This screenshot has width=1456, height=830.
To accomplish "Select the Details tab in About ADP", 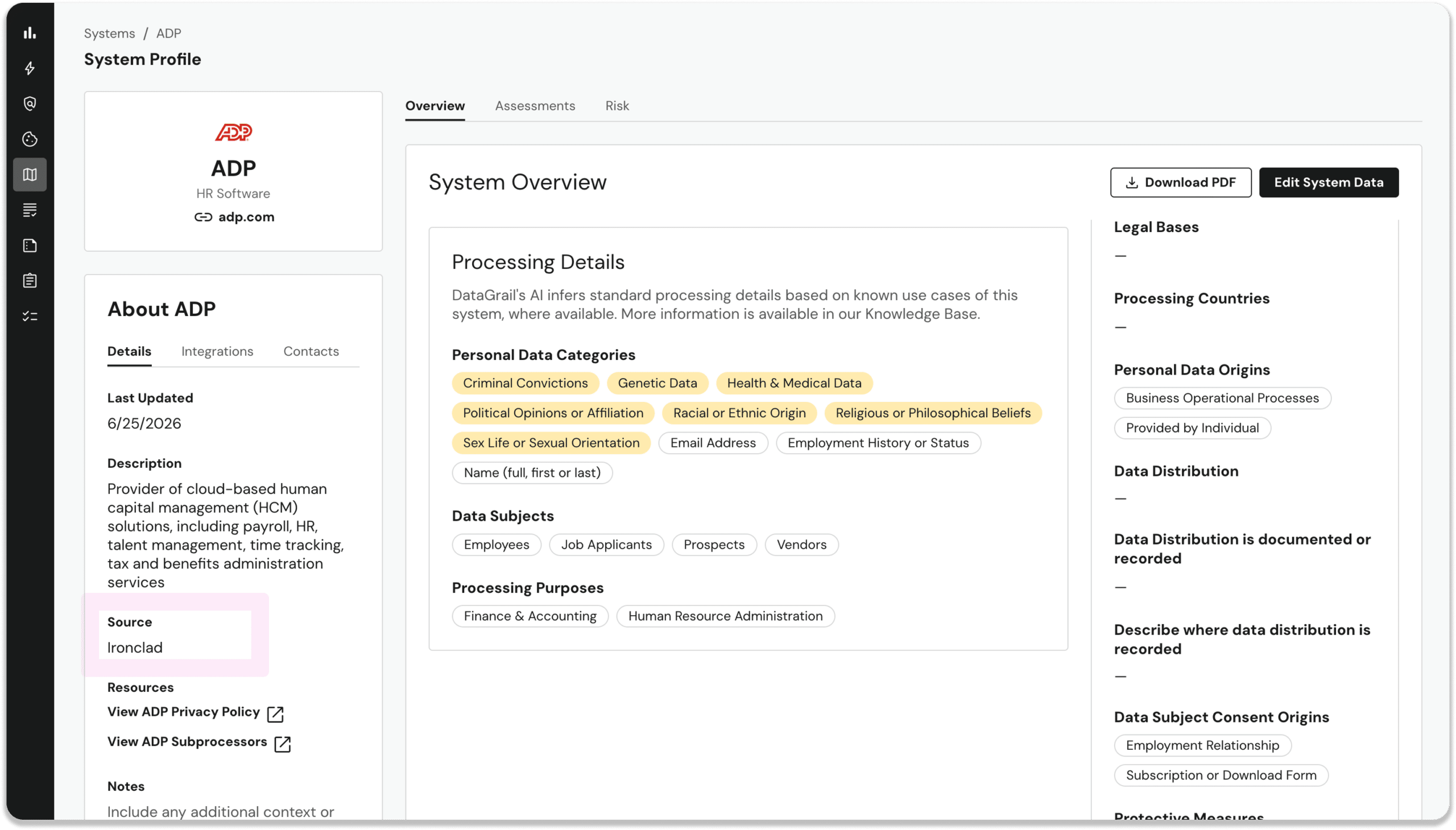I will coord(129,351).
